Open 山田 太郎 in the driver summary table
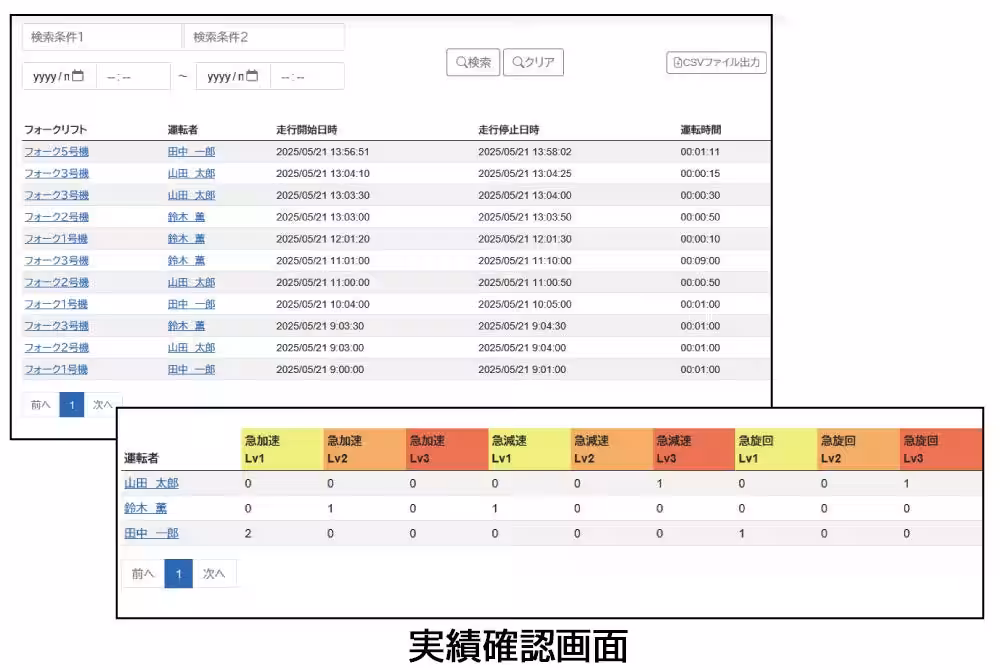 151,483
